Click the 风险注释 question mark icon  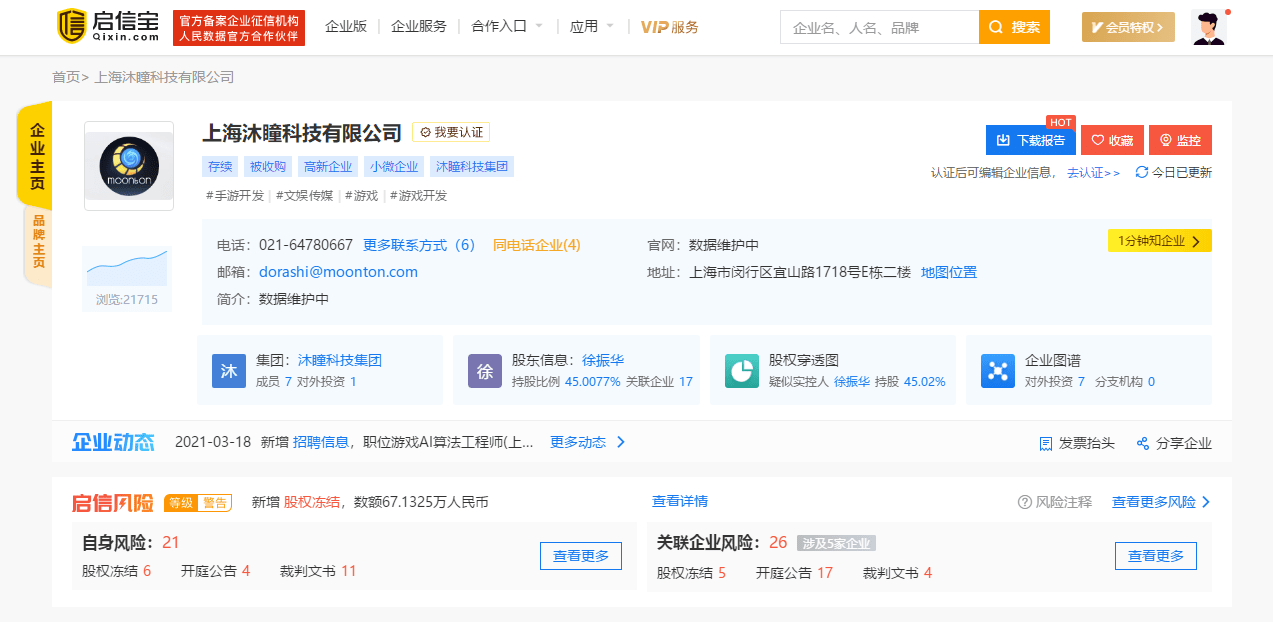tap(1024, 502)
